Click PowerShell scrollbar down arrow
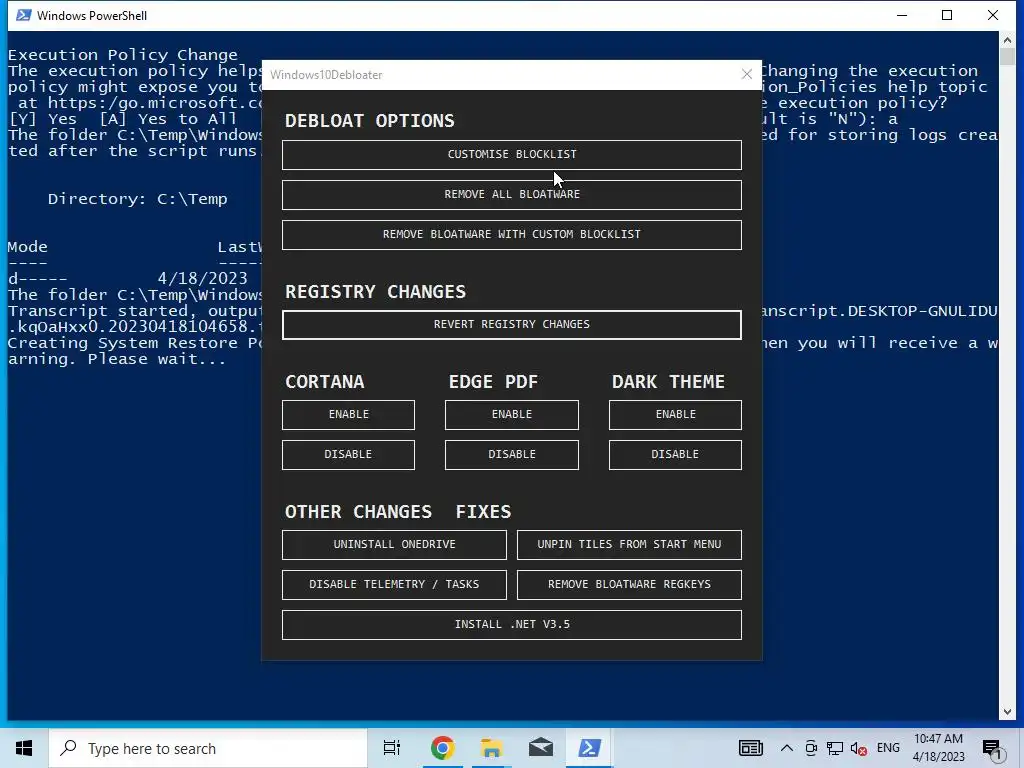The image size is (1024, 768). pos(1006,712)
